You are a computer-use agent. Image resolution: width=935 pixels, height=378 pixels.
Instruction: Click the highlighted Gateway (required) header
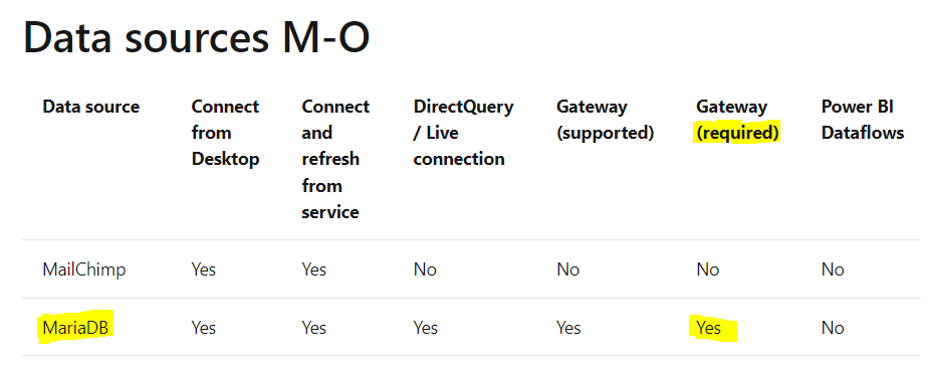click(738, 120)
